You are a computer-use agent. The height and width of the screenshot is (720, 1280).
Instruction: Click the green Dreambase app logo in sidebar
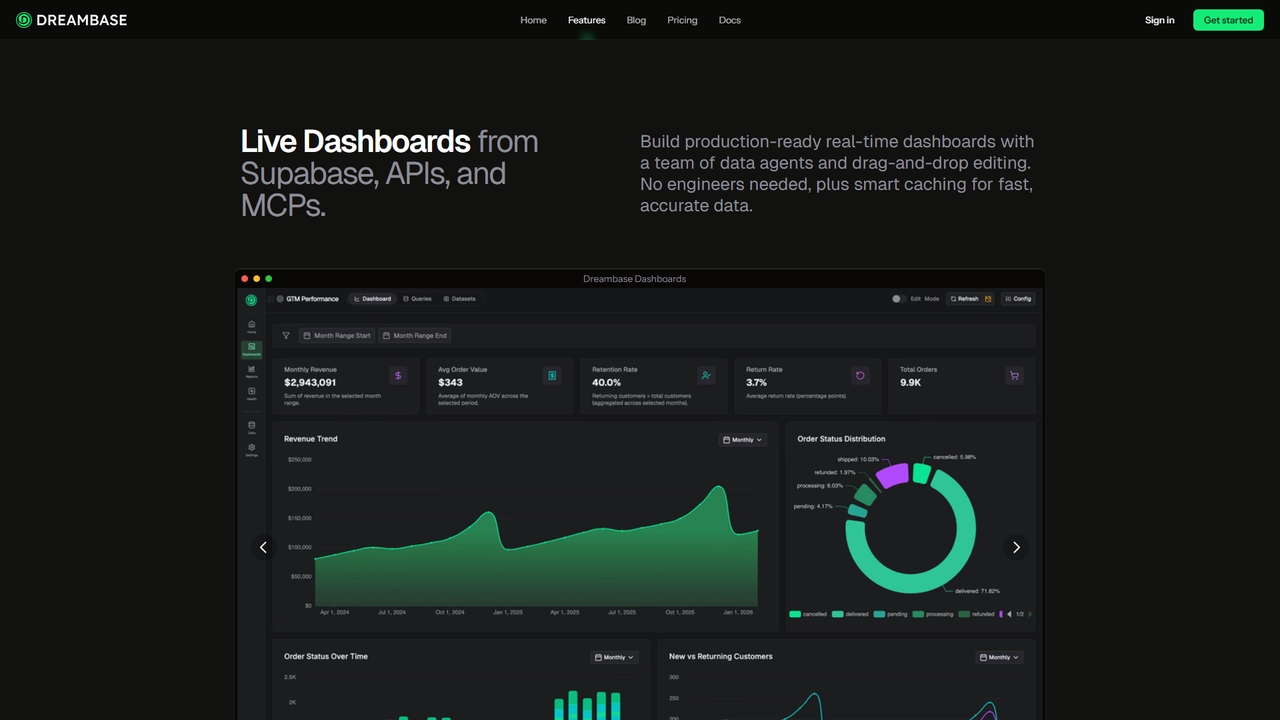[x=251, y=299]
